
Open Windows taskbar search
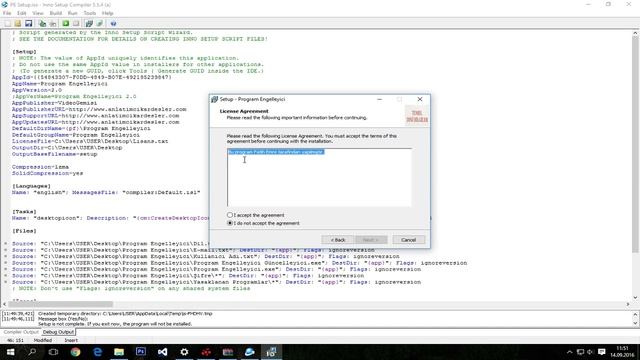tap(32, 352)
